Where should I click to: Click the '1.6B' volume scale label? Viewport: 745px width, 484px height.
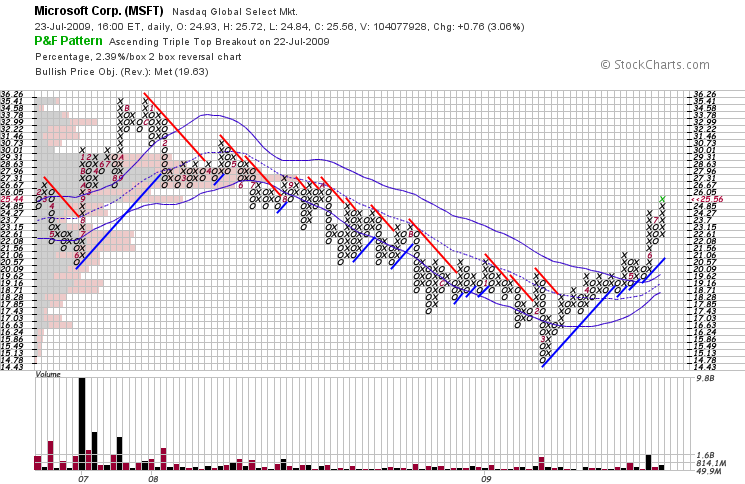point(706,455)
